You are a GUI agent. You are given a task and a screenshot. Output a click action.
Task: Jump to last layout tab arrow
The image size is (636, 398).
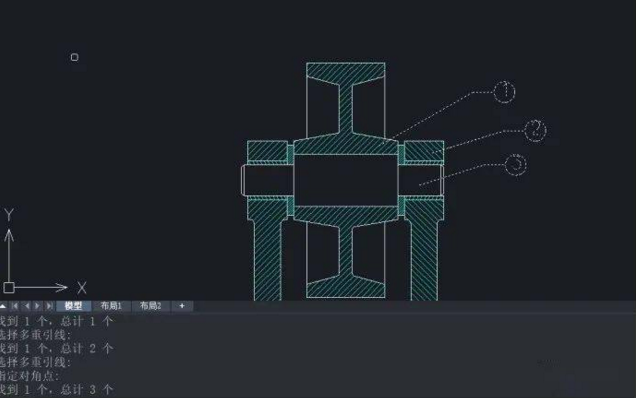49,306
